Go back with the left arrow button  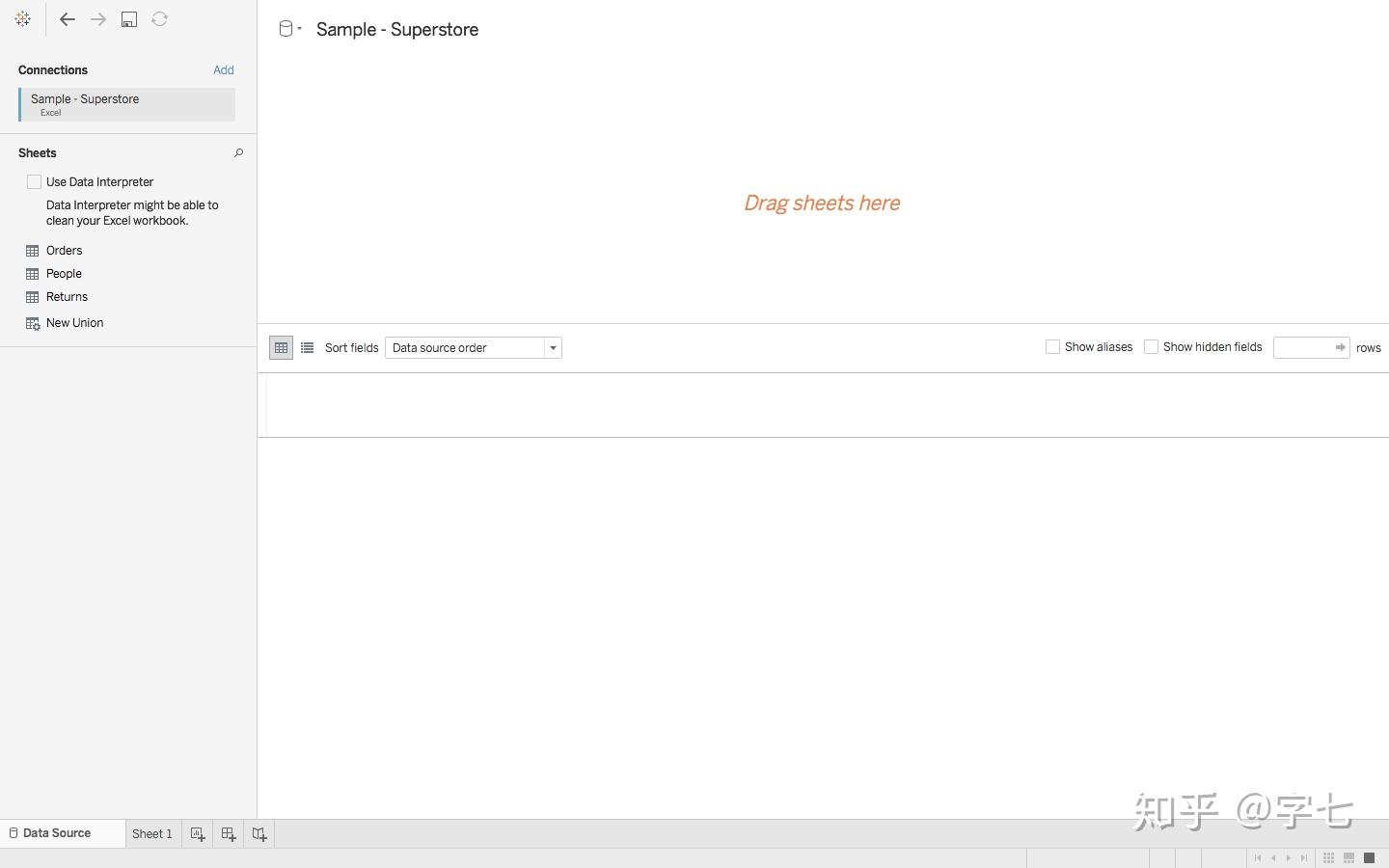(x=67, y=19)
